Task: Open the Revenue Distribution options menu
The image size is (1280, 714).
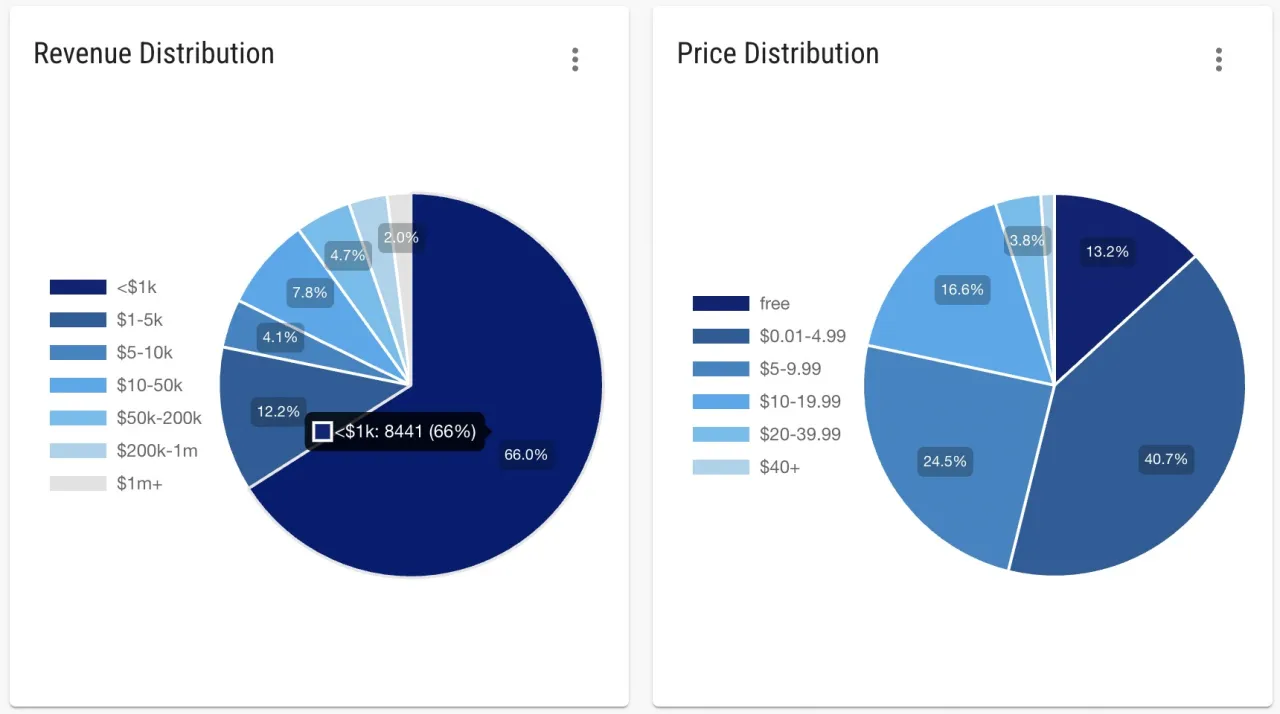Action: 575,59
